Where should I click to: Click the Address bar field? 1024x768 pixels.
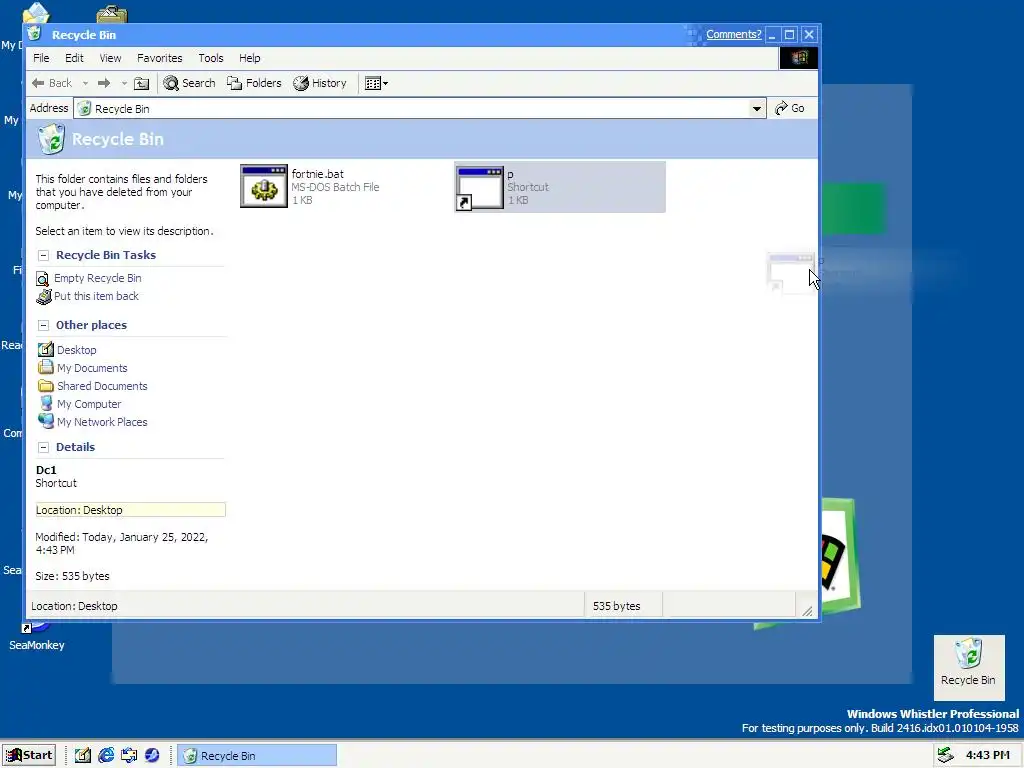pos(420,108)
